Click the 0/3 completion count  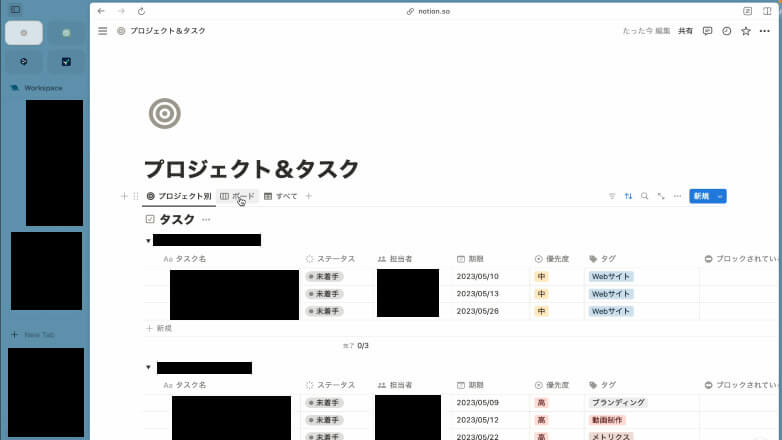[363, 346]
